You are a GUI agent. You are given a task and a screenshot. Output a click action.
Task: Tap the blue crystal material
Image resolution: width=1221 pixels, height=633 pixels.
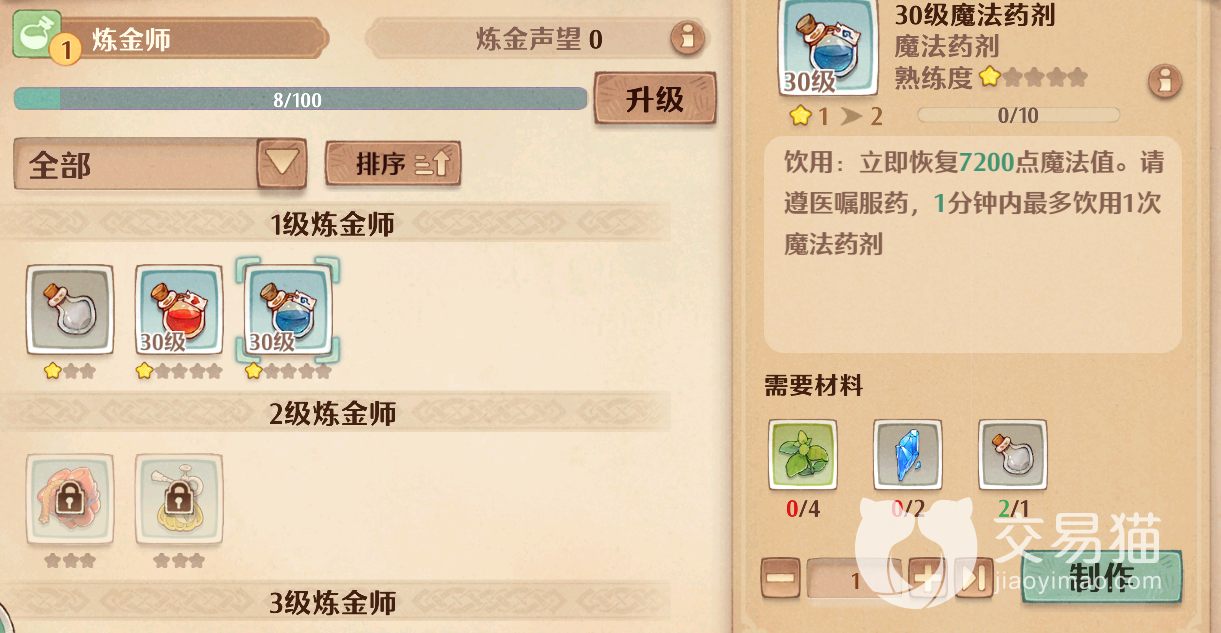[908, 454]
